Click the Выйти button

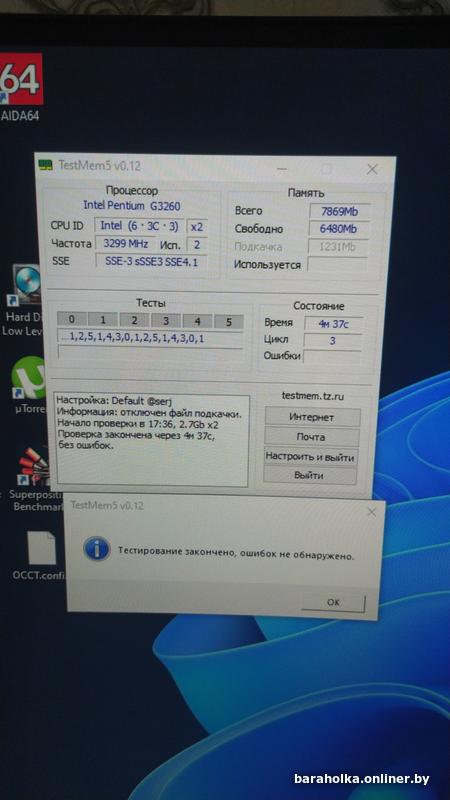309,476
